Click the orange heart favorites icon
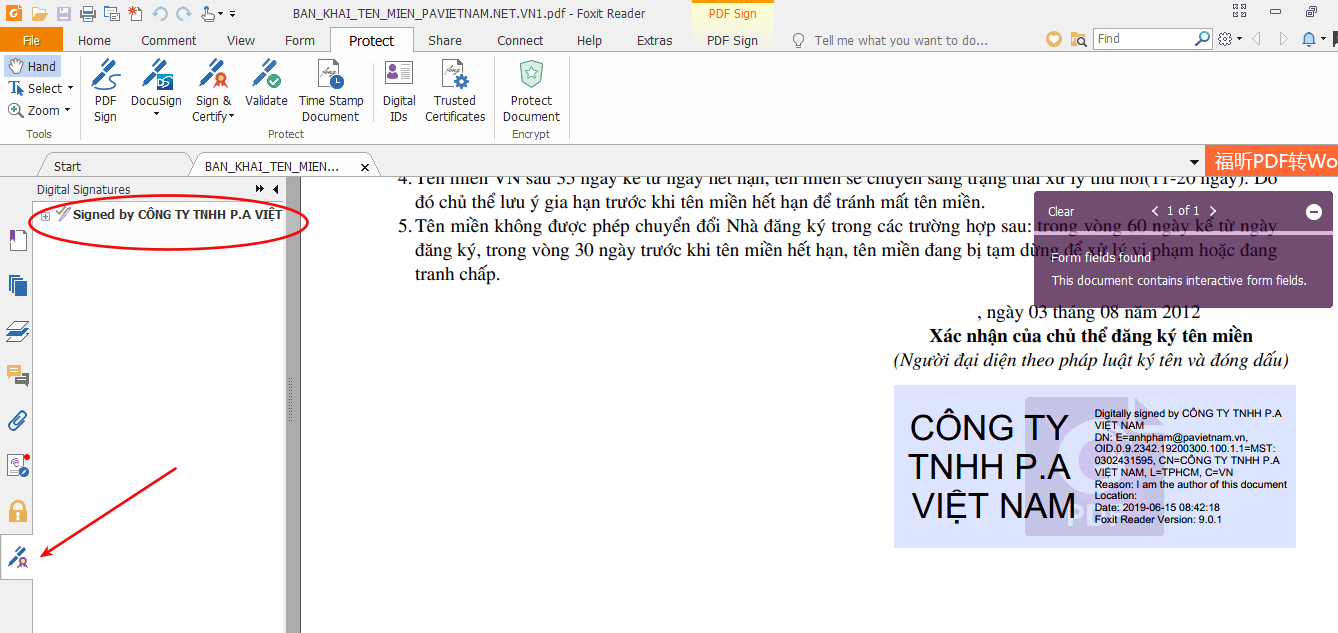The image size is (1338, 633). [1053, 39]
